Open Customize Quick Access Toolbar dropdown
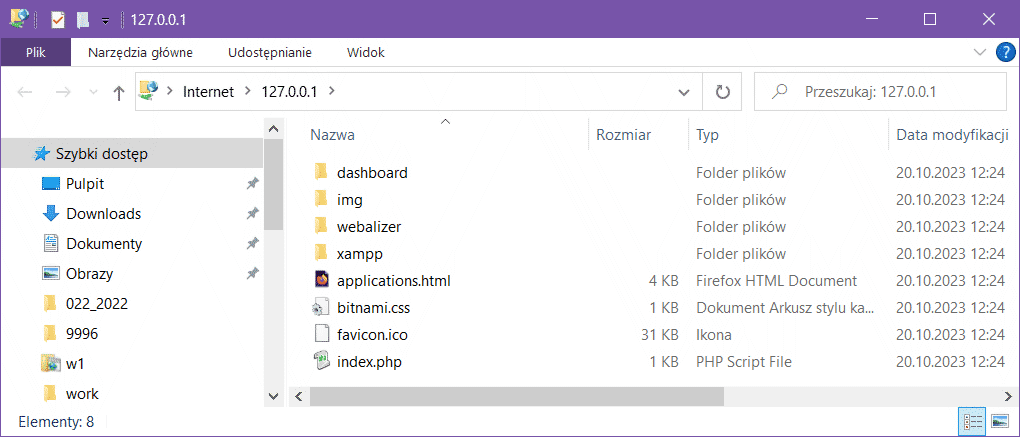Screen dimensions: 1020x437 point(105,20)
